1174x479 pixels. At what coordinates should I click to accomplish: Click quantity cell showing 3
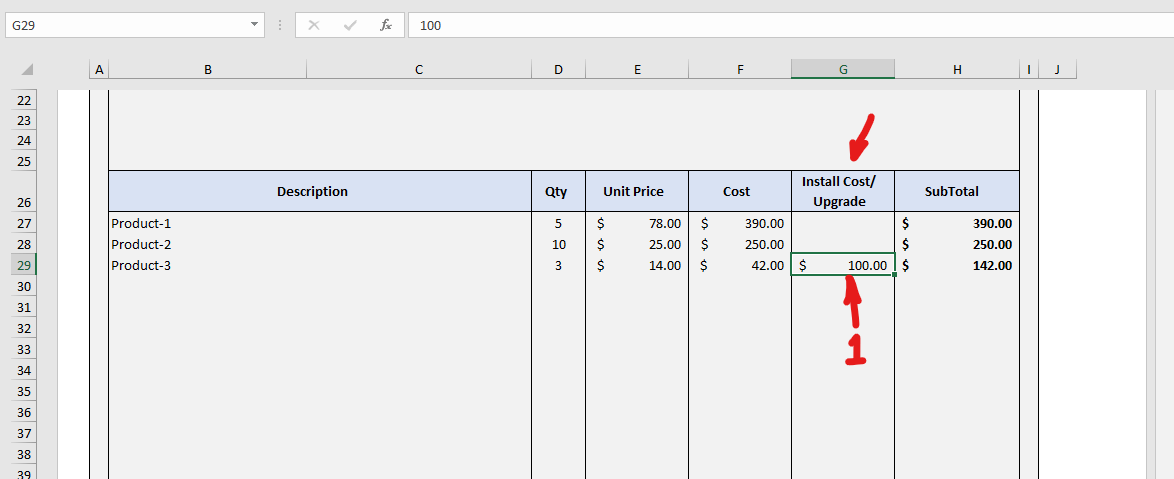point(559,265)
